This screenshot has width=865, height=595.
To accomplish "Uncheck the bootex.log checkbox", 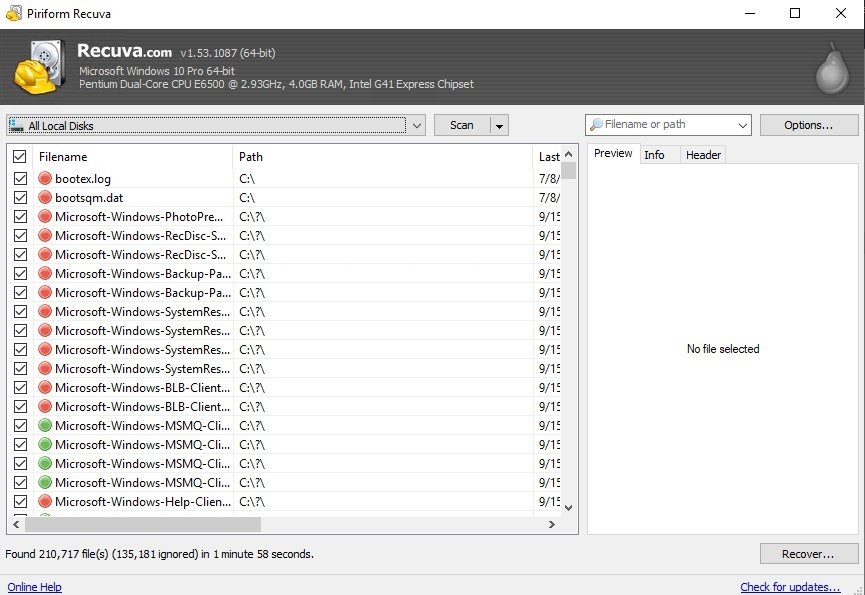I will tap(20, 179).
